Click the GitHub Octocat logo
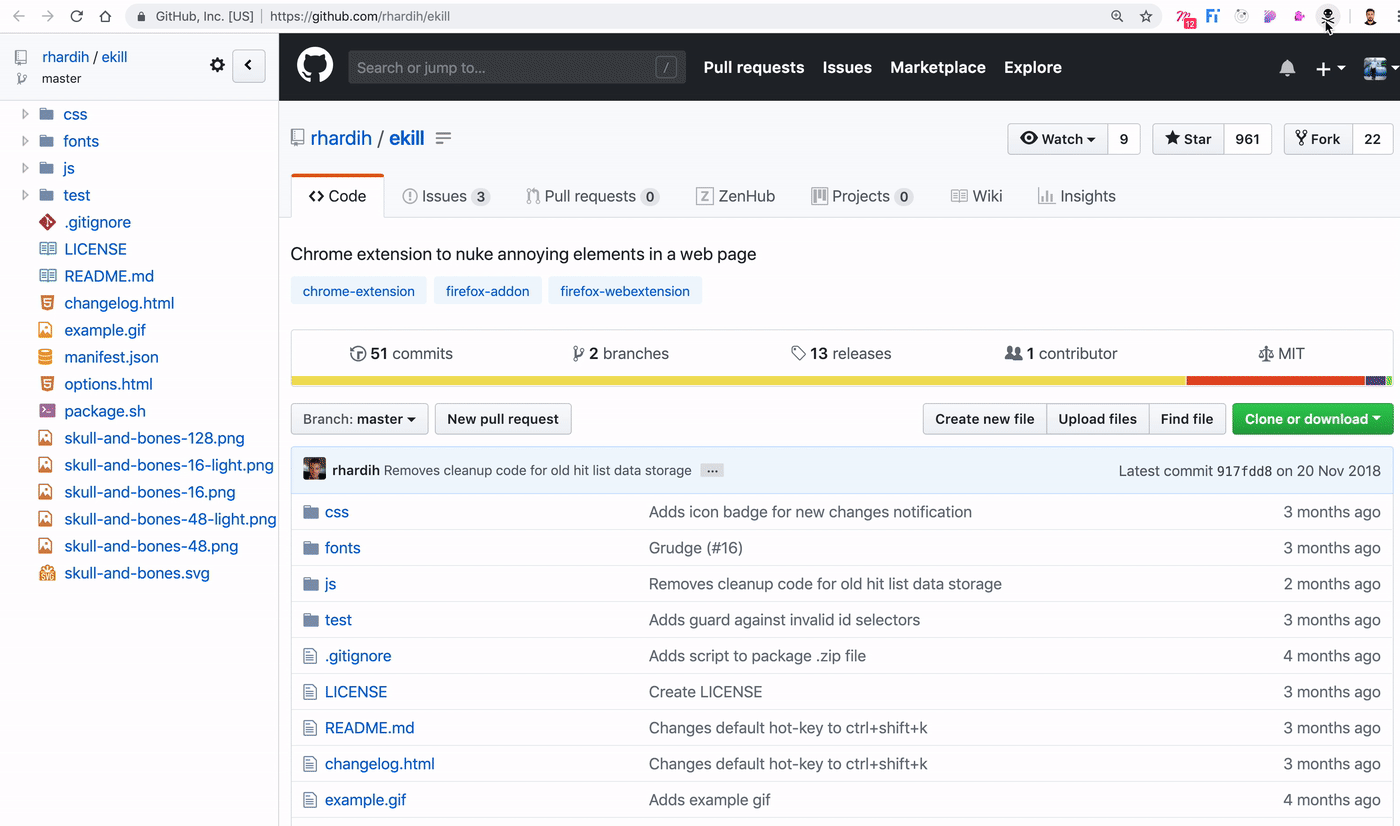The height and width of the screenshot is (826, 1400). tap(315, 67)
